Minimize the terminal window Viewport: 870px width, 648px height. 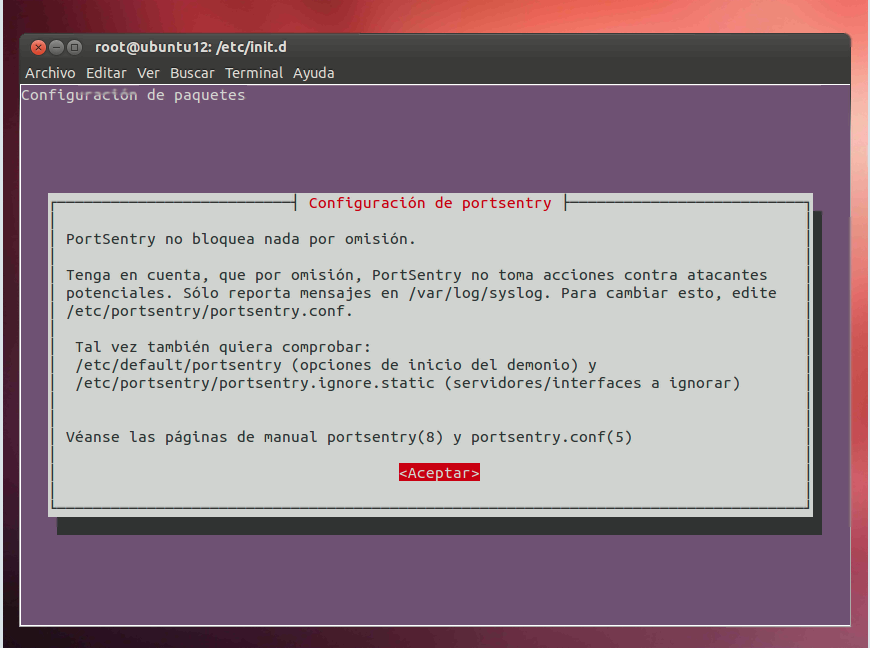tap(56, 47)
